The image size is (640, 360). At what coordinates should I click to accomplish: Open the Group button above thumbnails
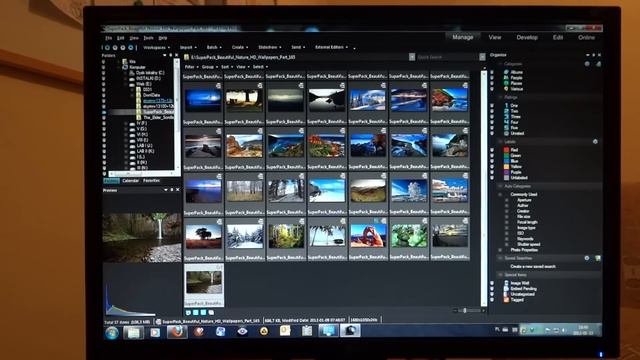point(209,67)
